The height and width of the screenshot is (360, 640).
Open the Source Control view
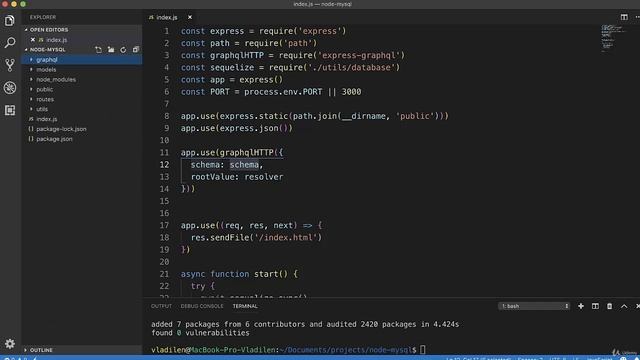coord(10,65)
